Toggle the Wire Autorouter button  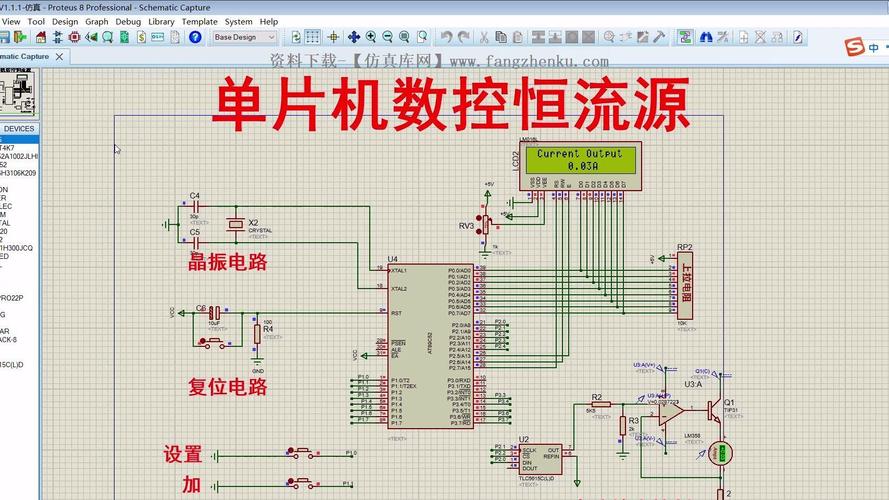point(685,37)
